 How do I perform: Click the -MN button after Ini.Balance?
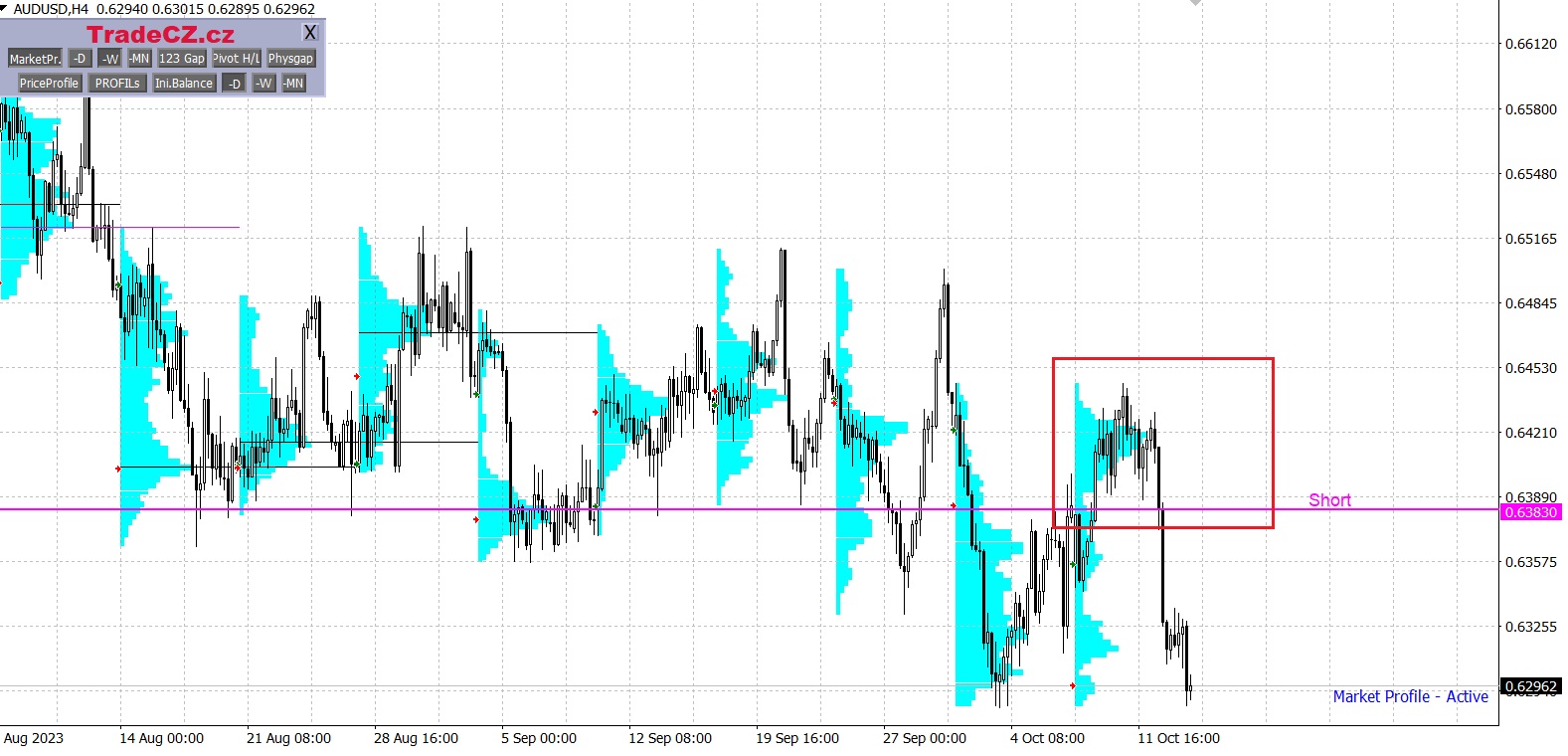[x=293, y=84]
